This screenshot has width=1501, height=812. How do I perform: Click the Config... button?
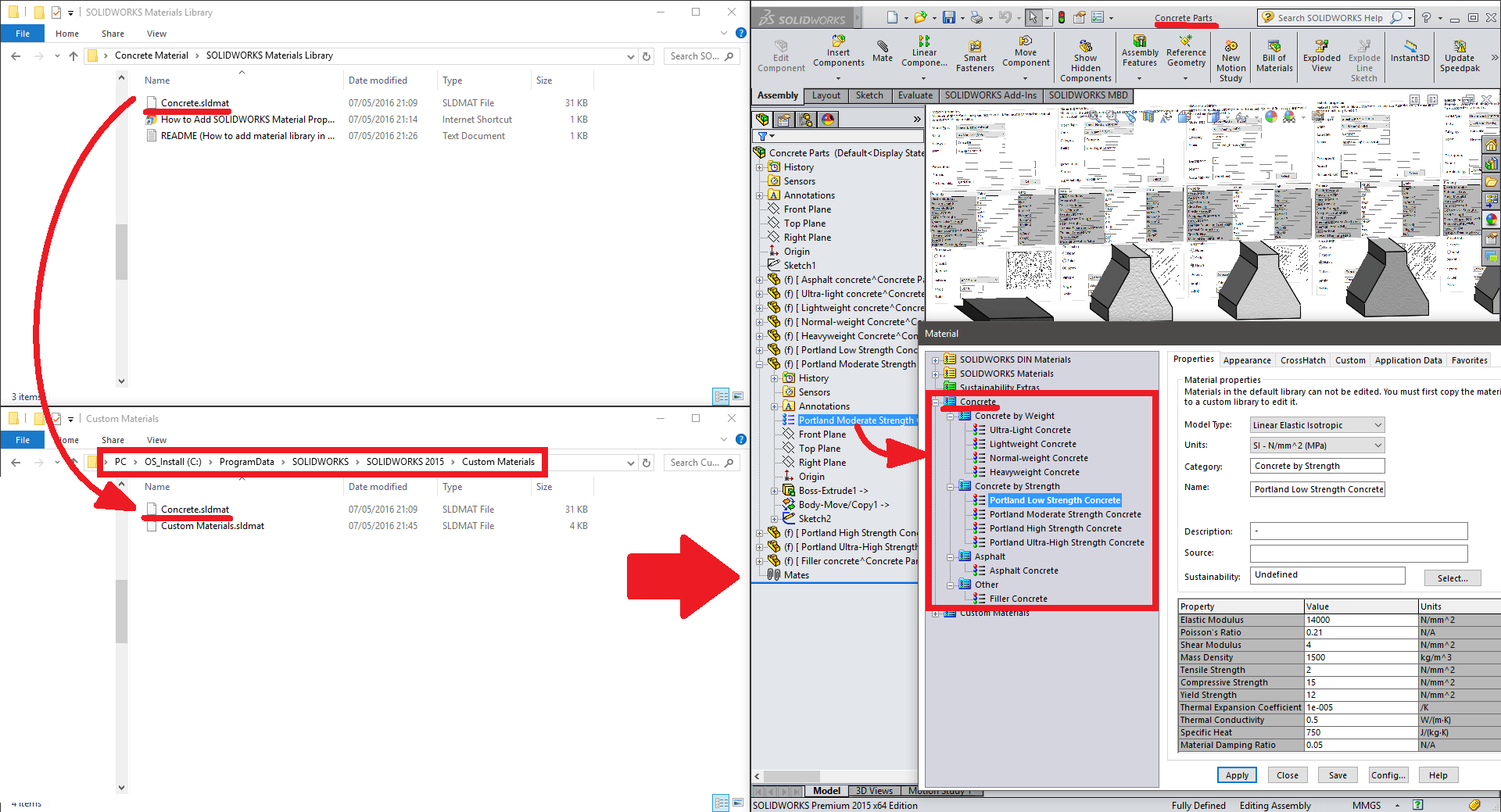coord(1388,775)
